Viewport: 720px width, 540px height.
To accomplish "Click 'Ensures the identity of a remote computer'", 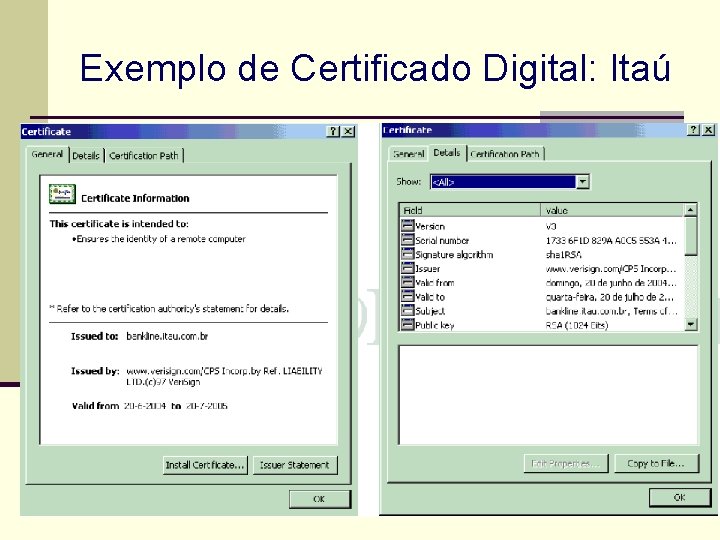I will point(161,239).
